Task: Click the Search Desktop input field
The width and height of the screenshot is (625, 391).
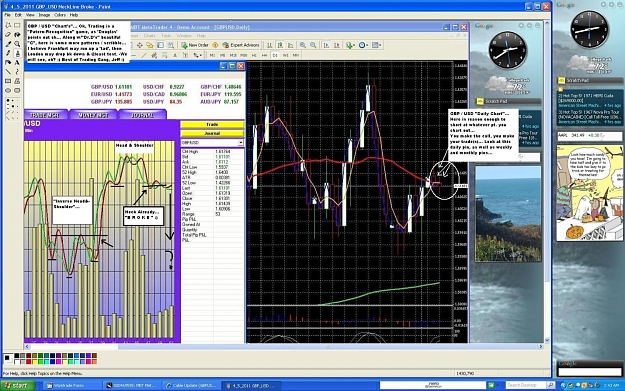Action: click(x=526, y=385)
